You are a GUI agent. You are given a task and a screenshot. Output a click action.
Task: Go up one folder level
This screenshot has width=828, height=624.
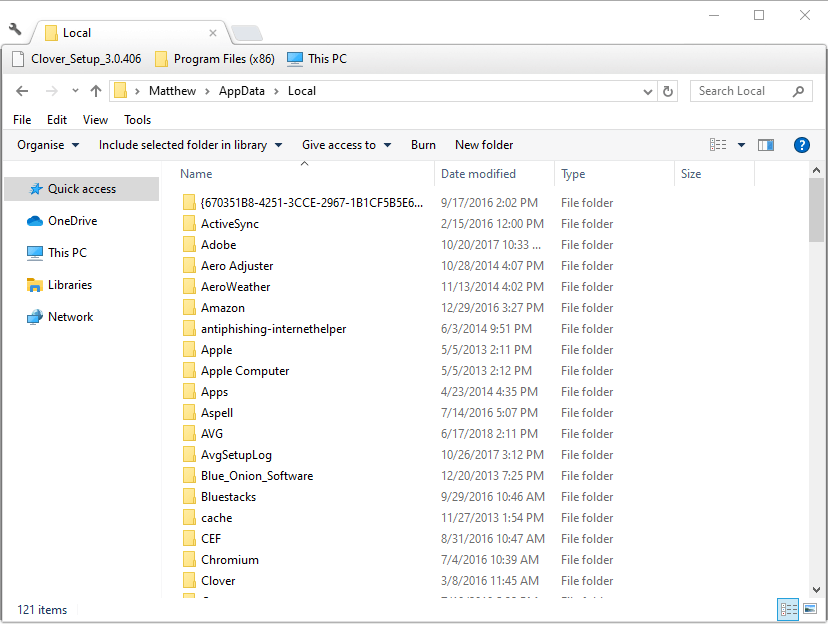[x=96, y=91]
